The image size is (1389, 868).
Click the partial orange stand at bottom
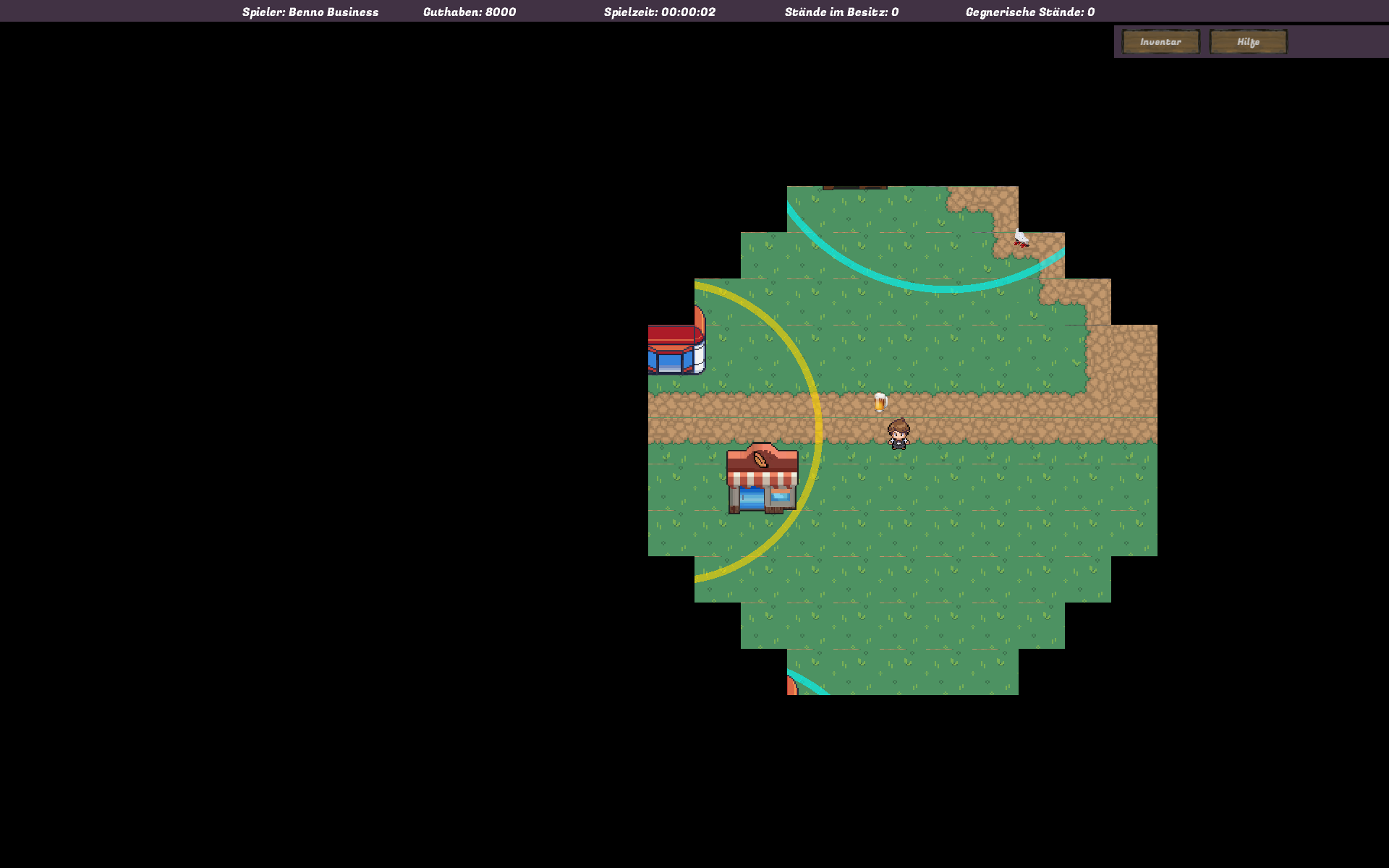coord(791,686)
